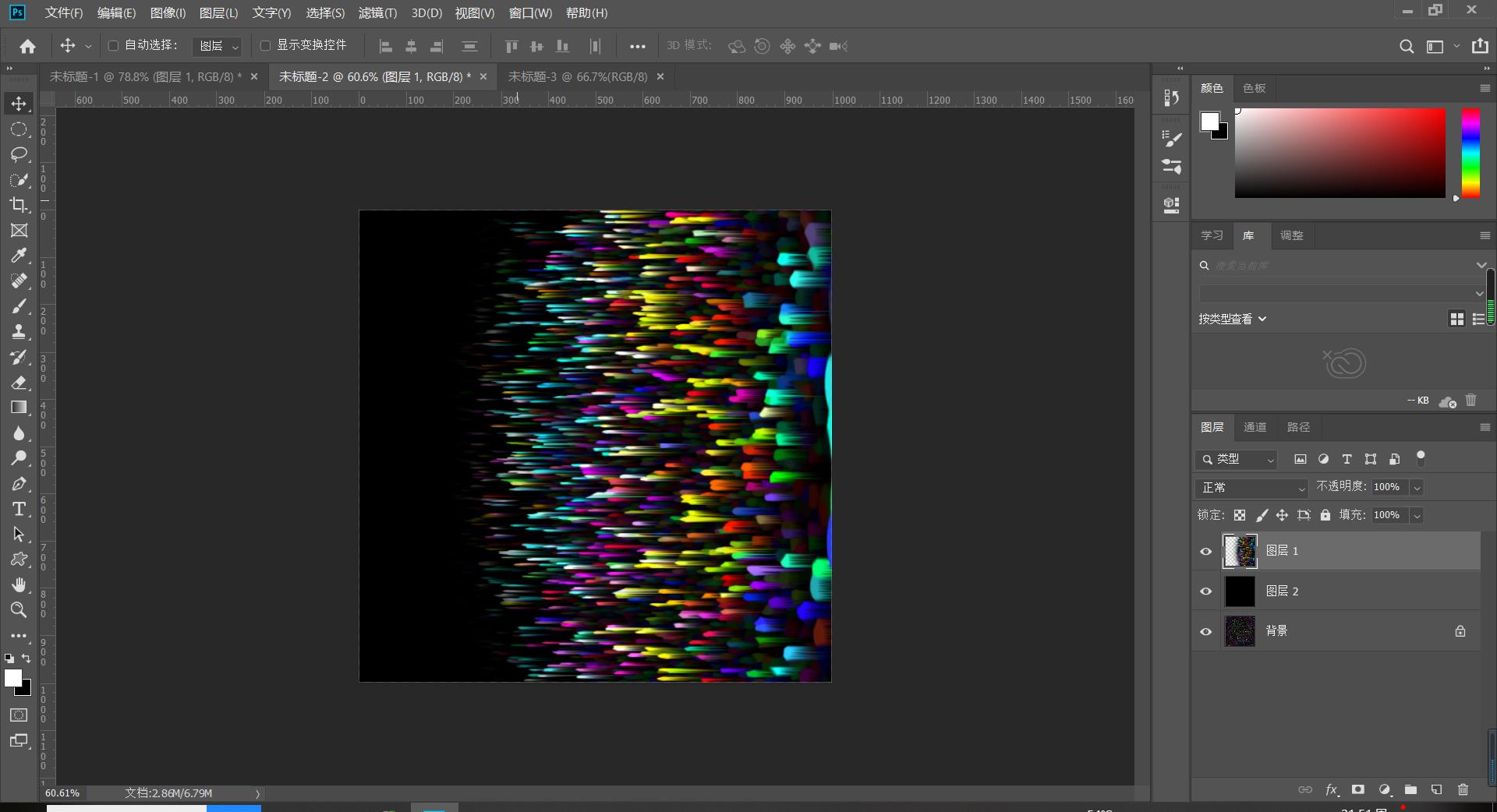Pick a color in the red color field
Image resolution: width=1497 pixels, height=812 pixels.
[1340, 153]
